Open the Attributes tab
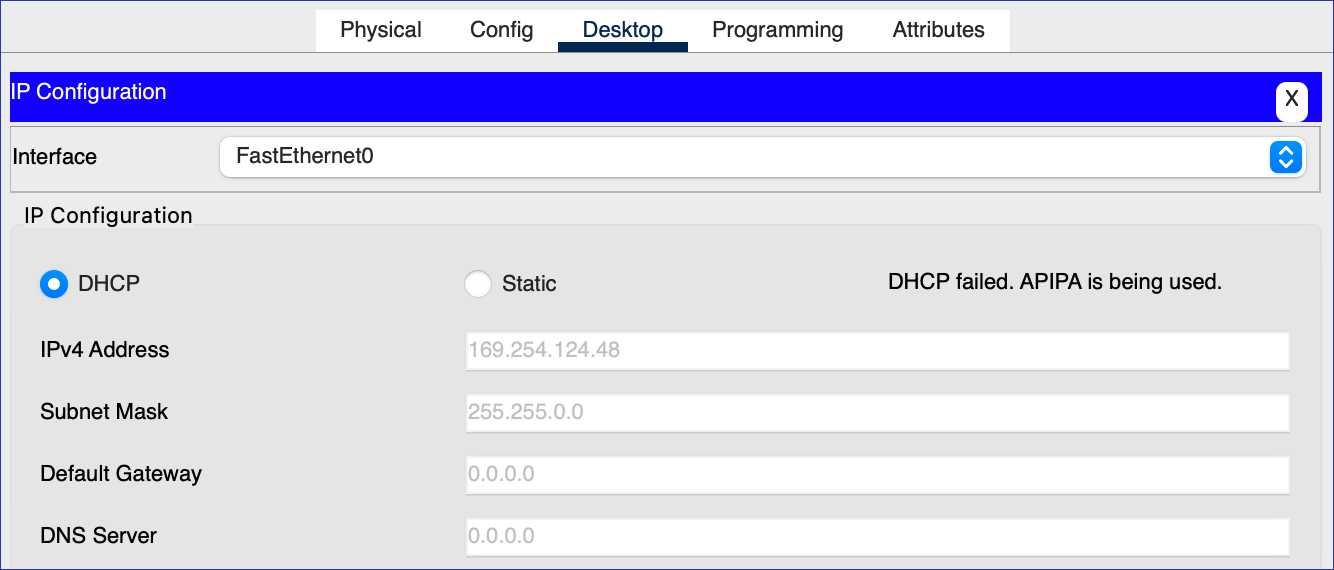Image resolution: width=1334 pixels, height=570 pixels. (938, 30)
